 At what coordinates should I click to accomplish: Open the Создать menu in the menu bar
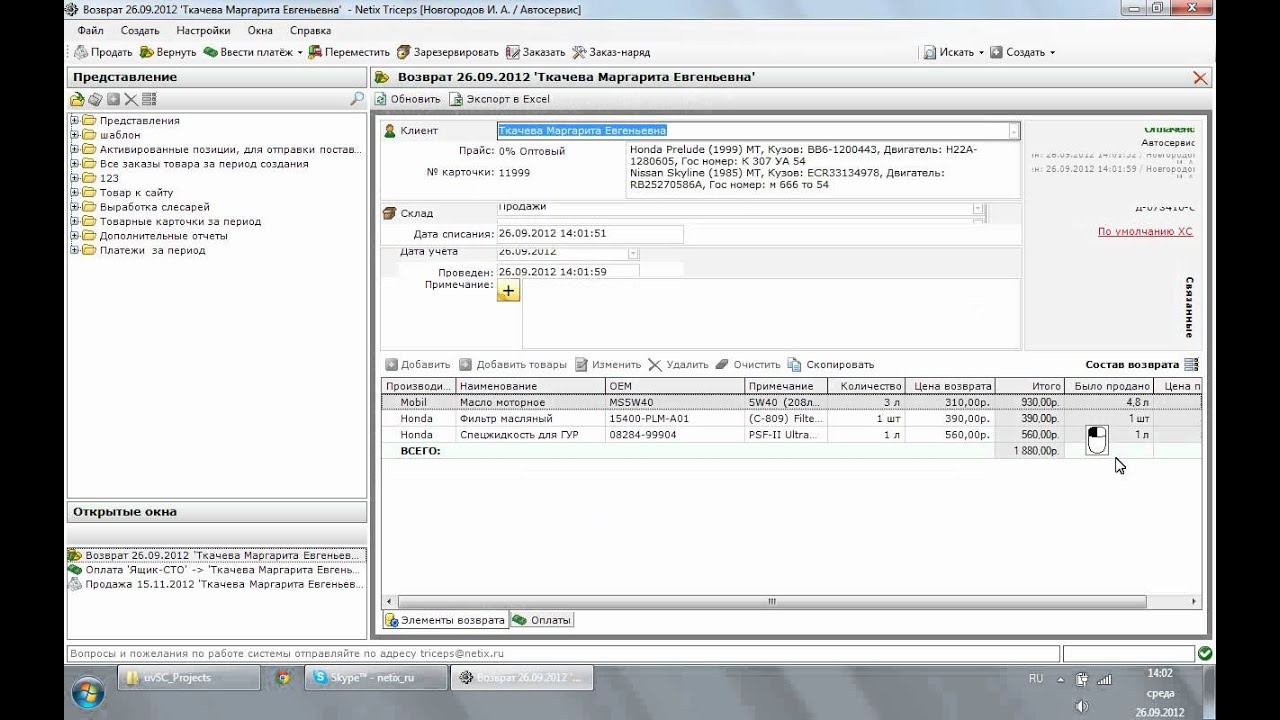coord(139,31)
